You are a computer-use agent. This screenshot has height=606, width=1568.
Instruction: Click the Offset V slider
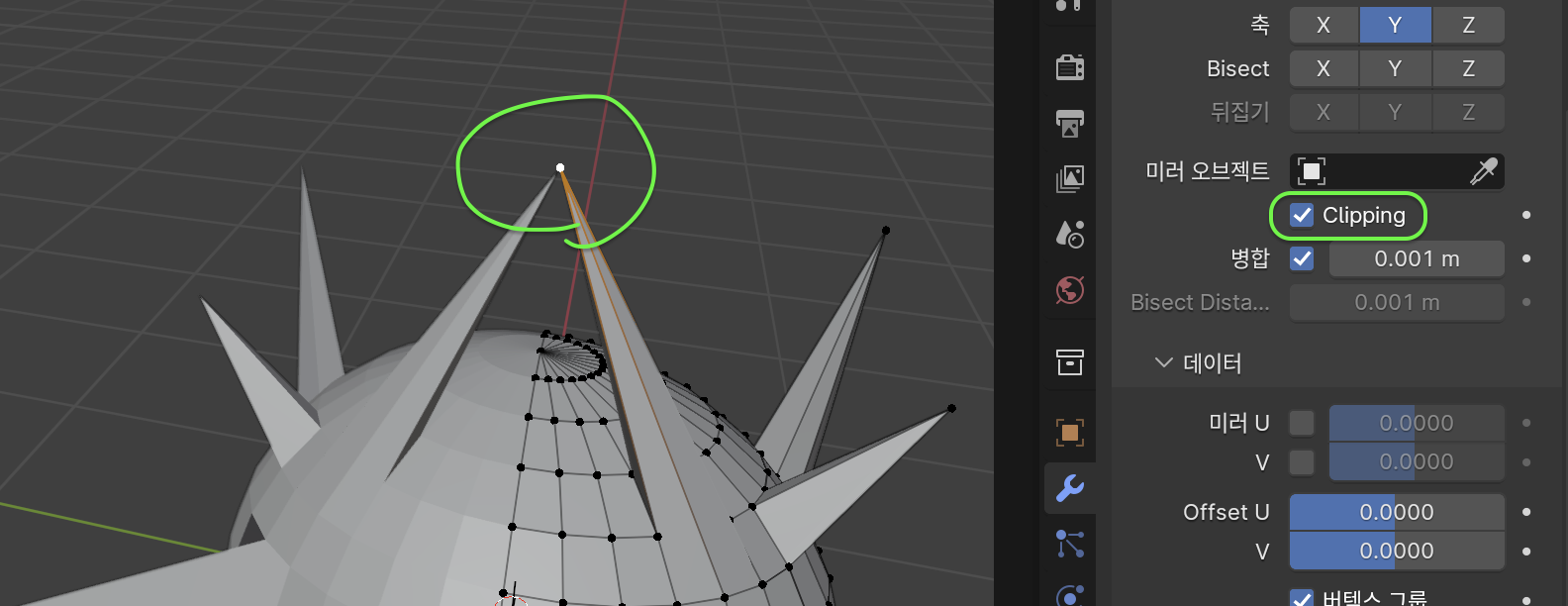(1397, 551)
